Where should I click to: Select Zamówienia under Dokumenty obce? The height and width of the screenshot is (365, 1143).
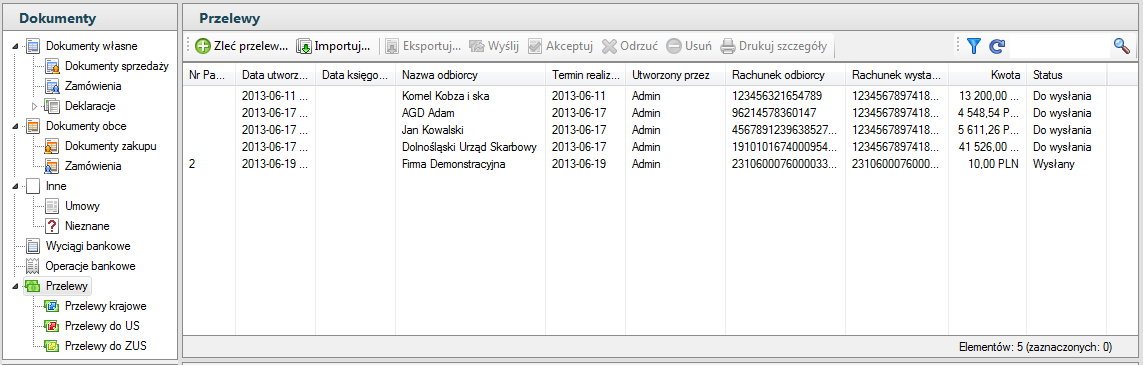(x=93, y=166)
